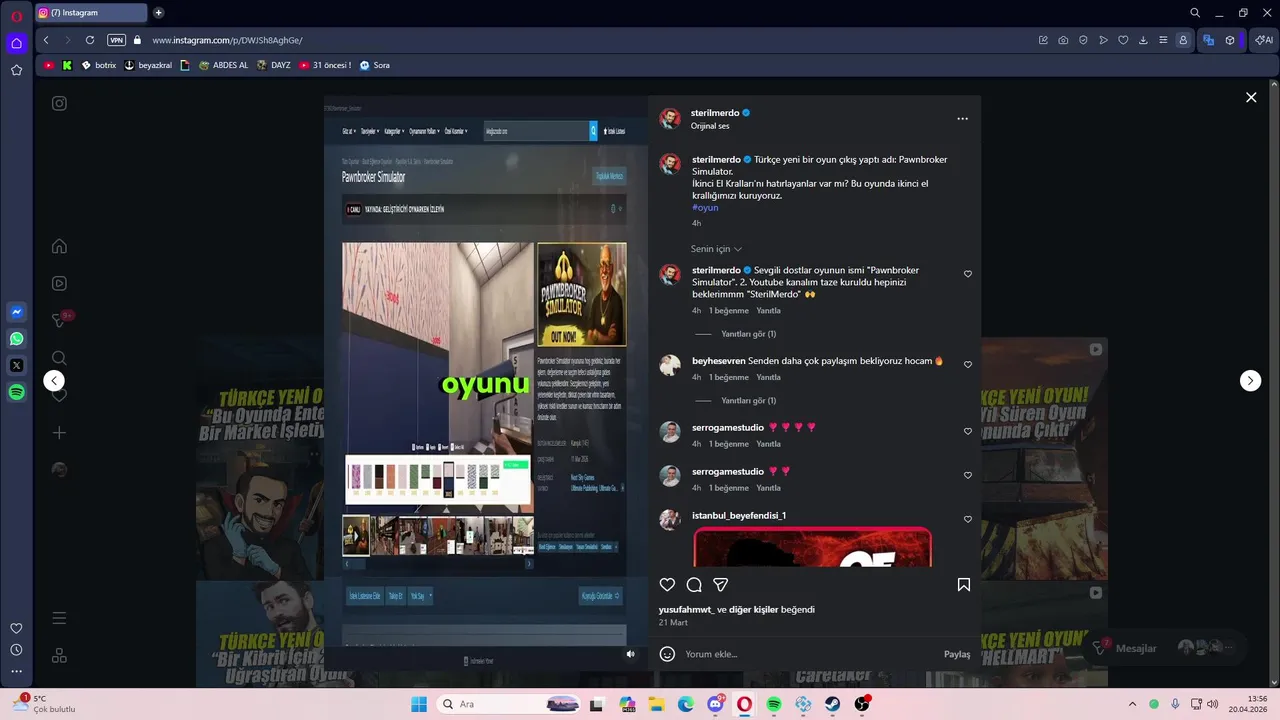Open sterilmerdo profile from the post header
This screenshot has width=1280, height=720.
tap(715, 113)
